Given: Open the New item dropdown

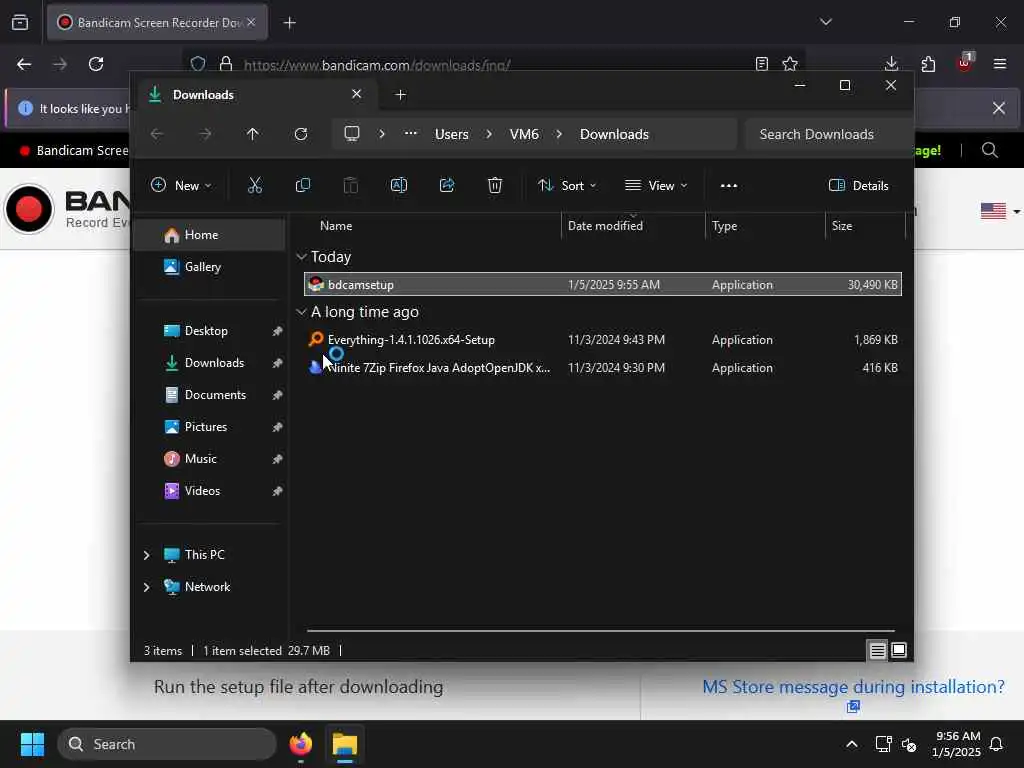Looking at the screenshot, I should pyautogui.click(x=181, y=186).
